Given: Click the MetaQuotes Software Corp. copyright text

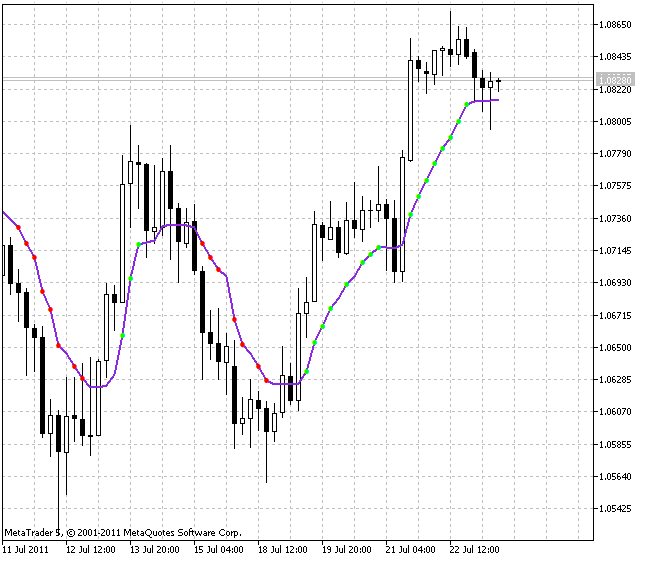Looking at the screenshot, I should [x=123, y=533].
